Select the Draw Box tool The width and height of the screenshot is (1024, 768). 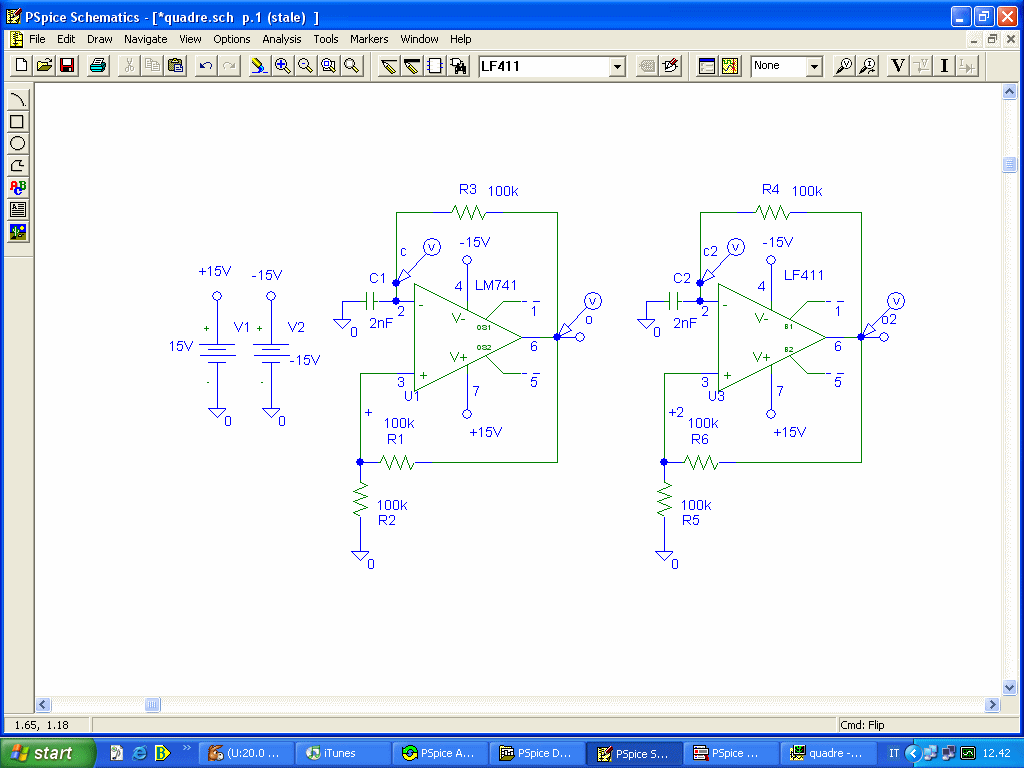18,121
